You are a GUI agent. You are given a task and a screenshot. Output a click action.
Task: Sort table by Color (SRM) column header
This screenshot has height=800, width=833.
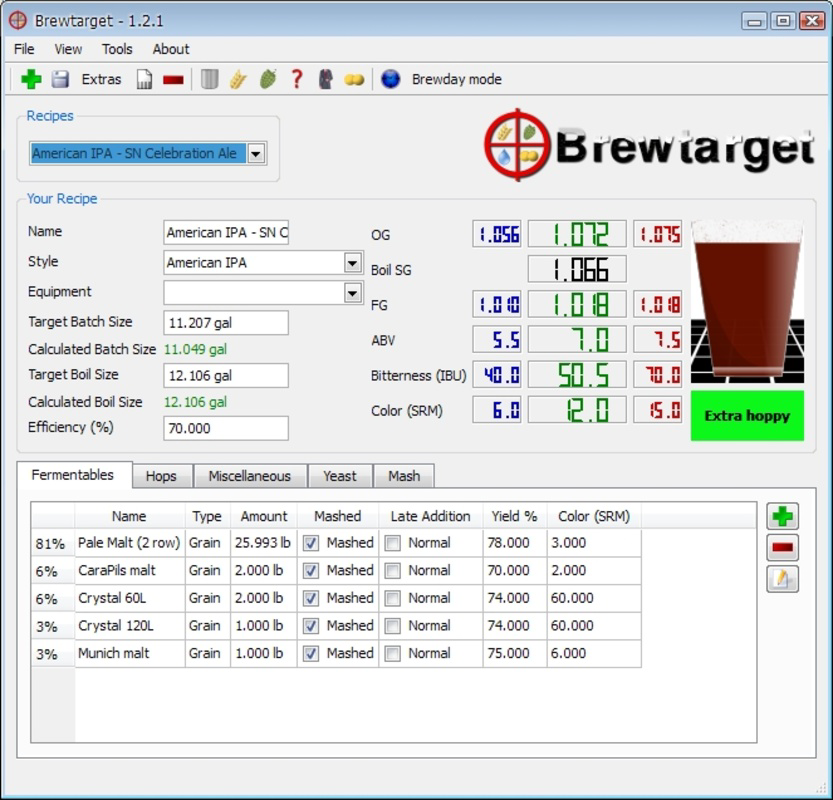[594, 516]
